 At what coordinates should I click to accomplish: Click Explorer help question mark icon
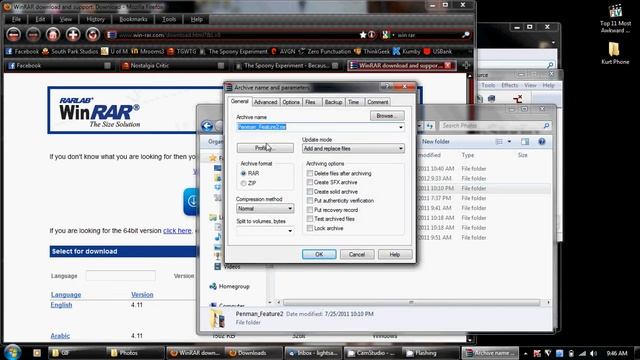click(542, 142)
